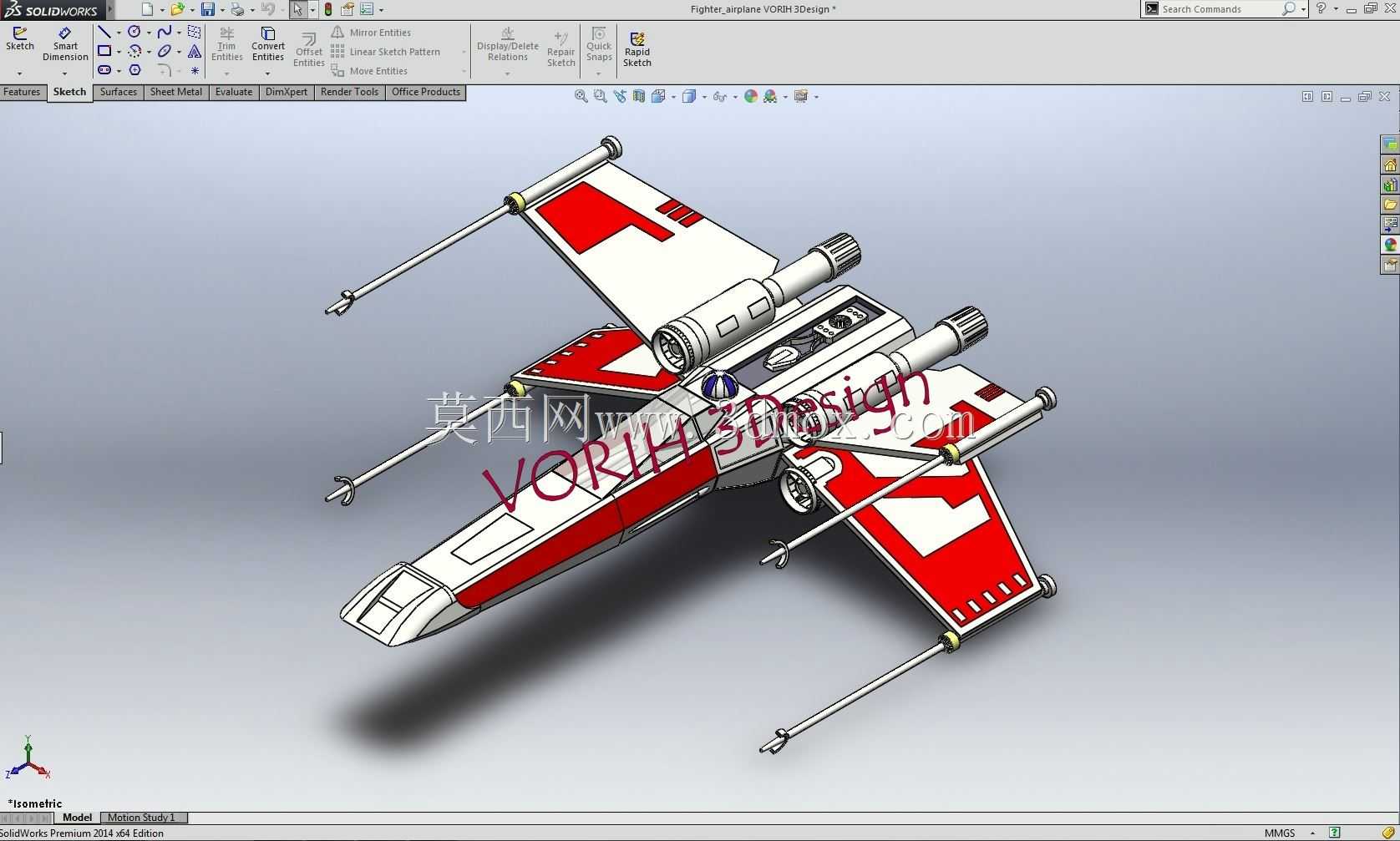Select the sketch Text tool

tap(195, 51)
